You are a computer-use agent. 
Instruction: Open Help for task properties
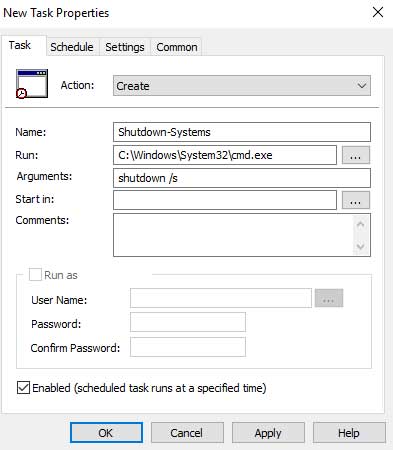coord(349,433)
